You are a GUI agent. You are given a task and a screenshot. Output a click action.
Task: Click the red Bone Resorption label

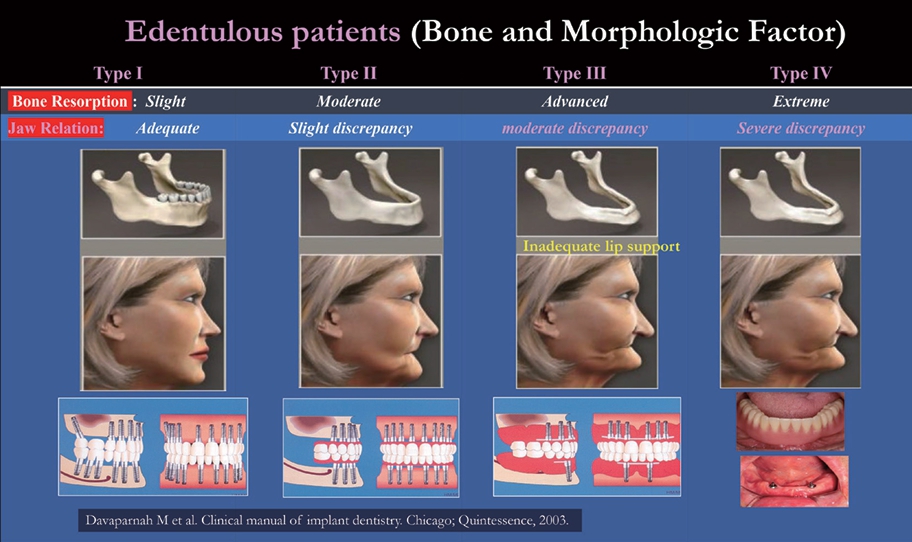click(x=69, y=101)
